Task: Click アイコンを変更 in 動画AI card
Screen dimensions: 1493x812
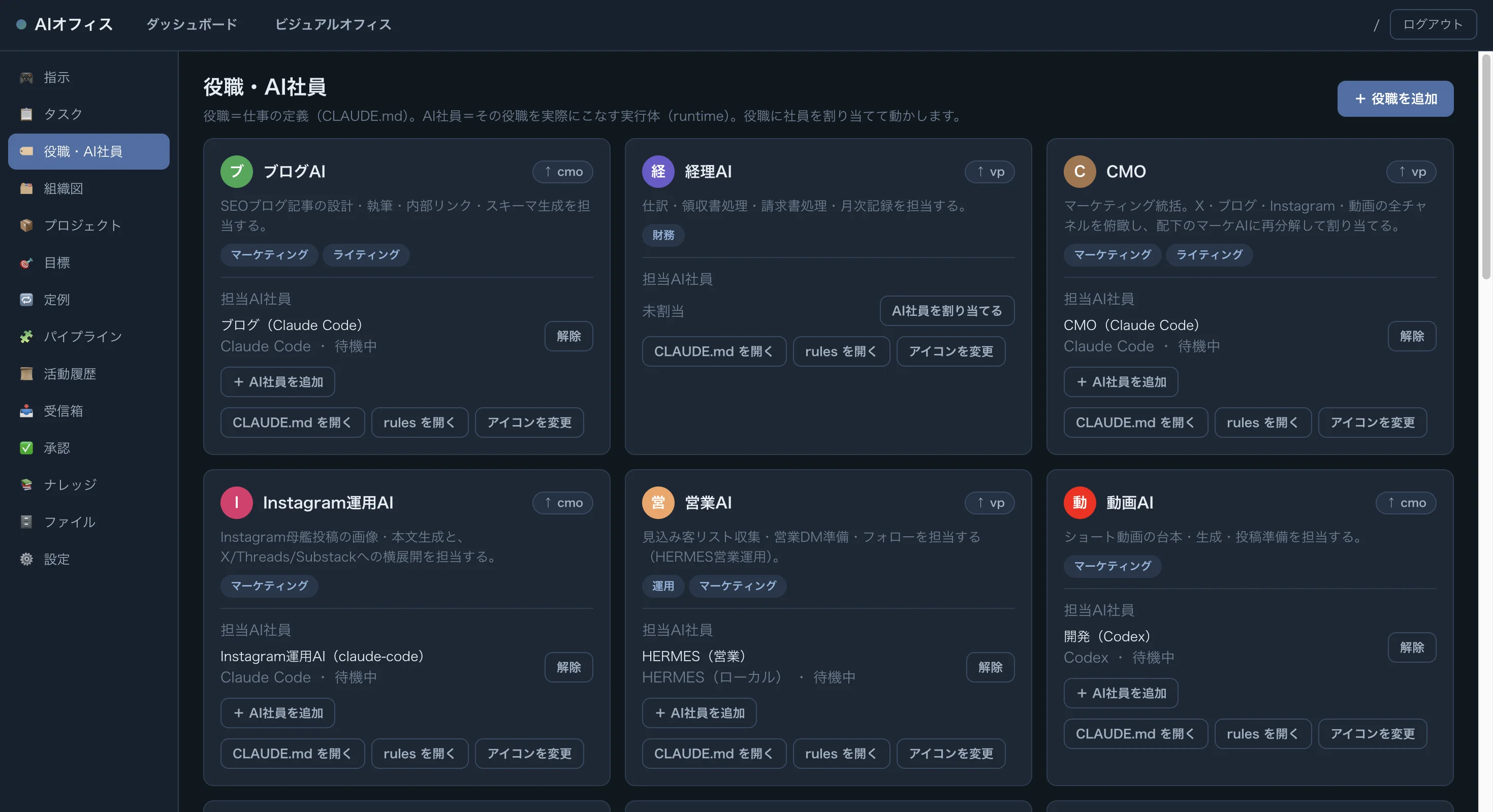Action: click(1372, 734)
